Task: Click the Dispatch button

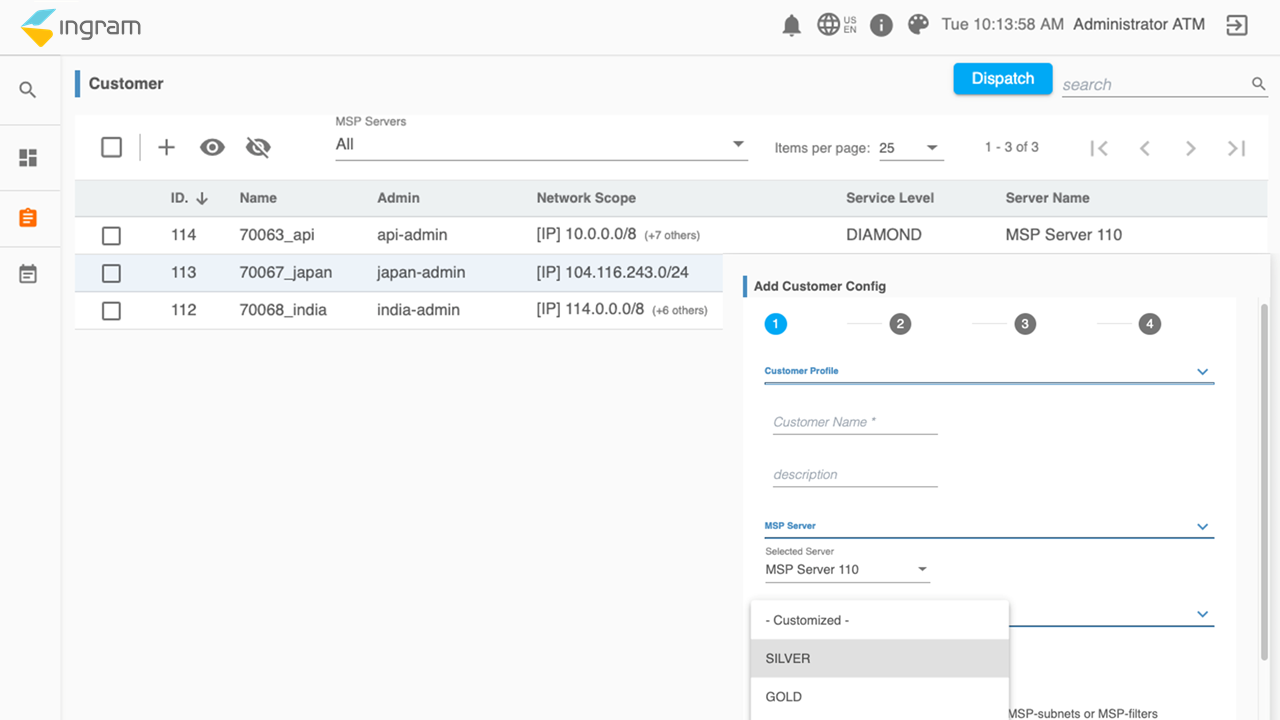Action: 1002,79
